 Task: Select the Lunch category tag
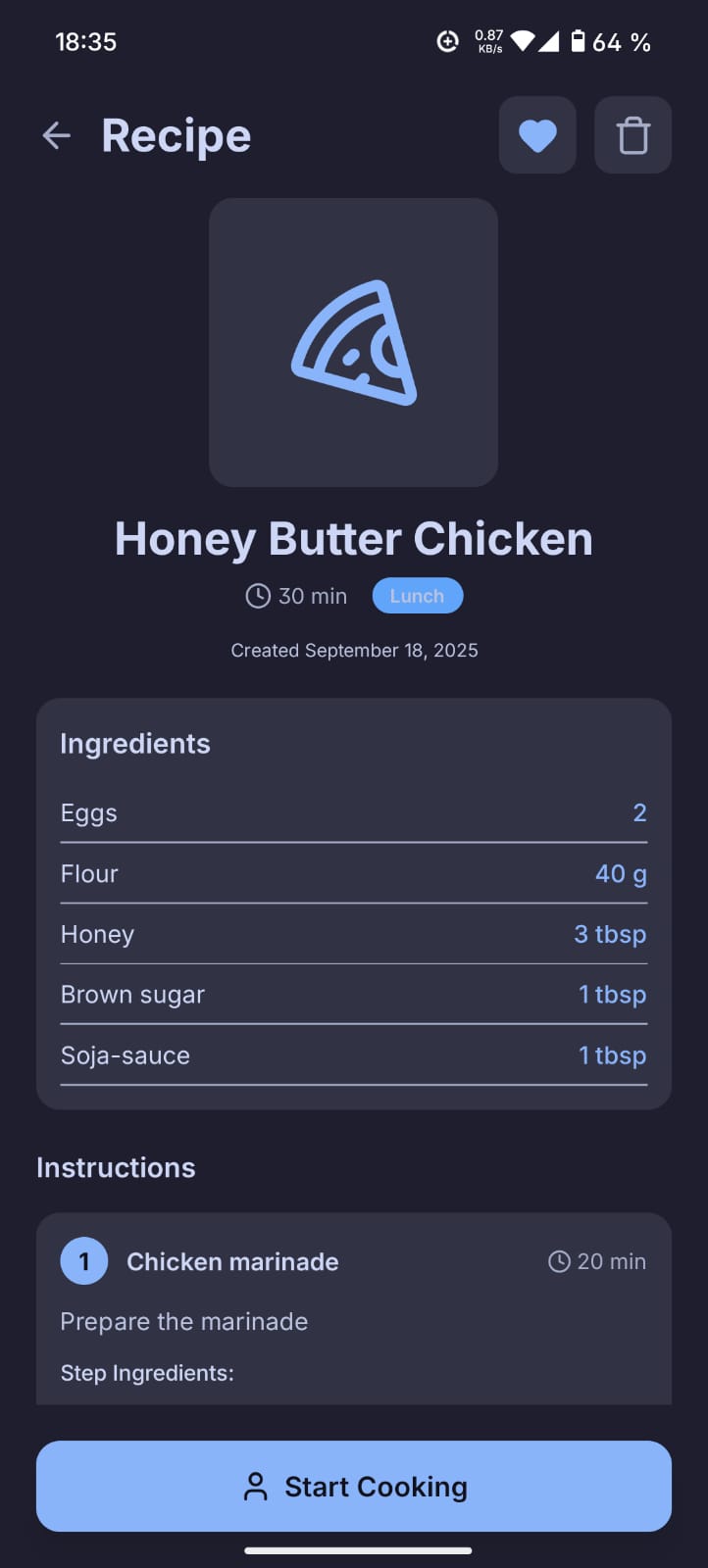point(417,596)
